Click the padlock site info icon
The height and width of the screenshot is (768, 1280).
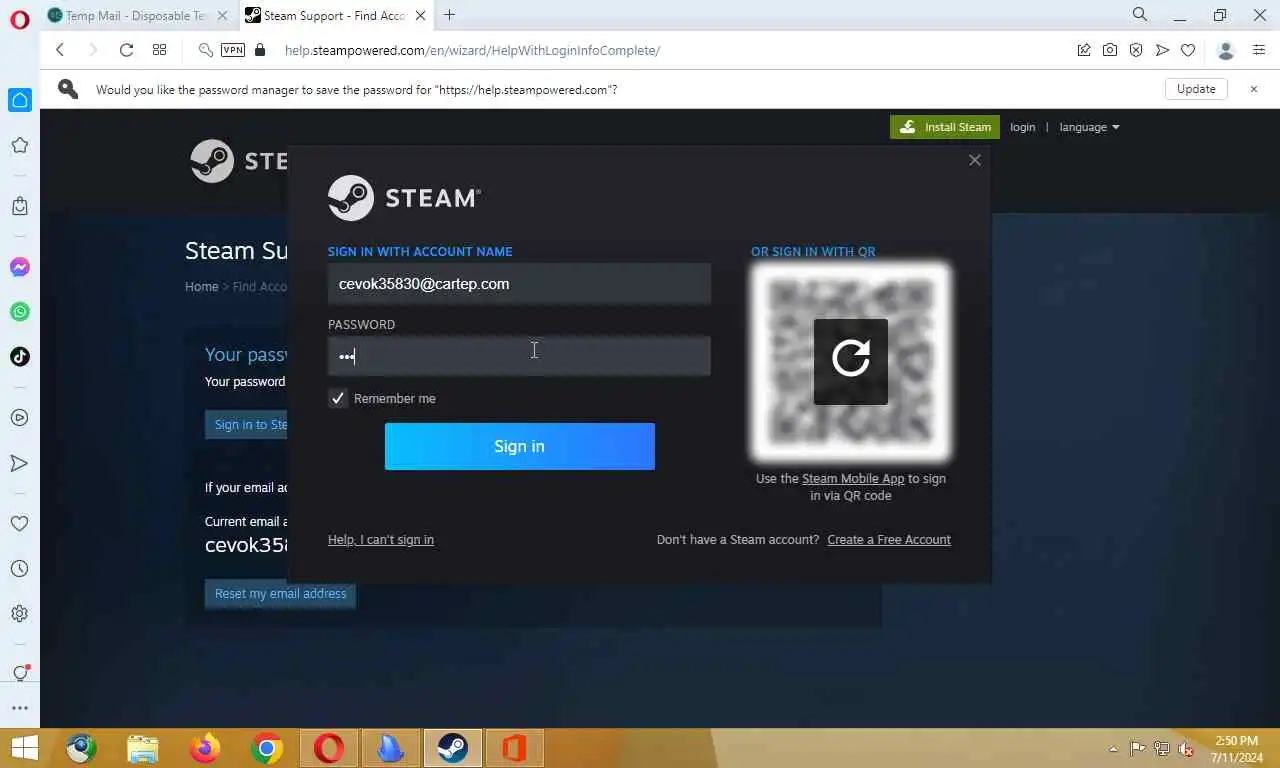coord(261,50)
